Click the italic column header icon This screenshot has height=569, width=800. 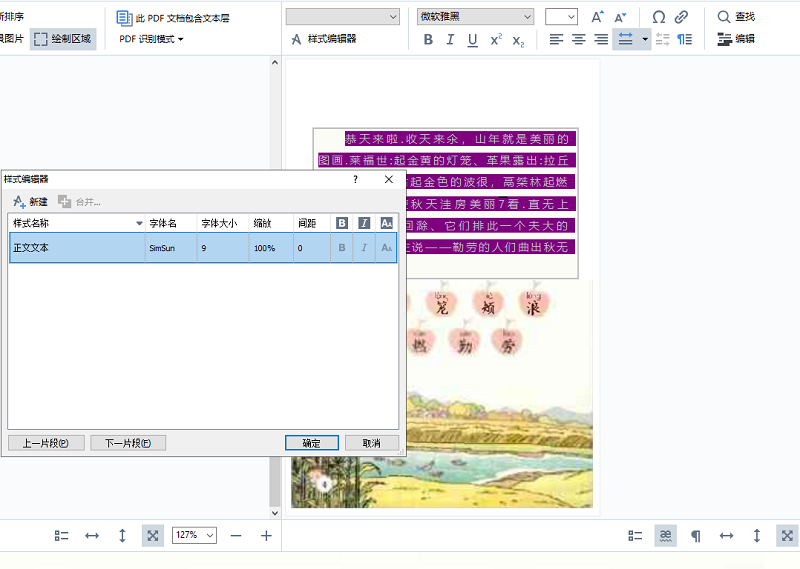coord(364,223)
